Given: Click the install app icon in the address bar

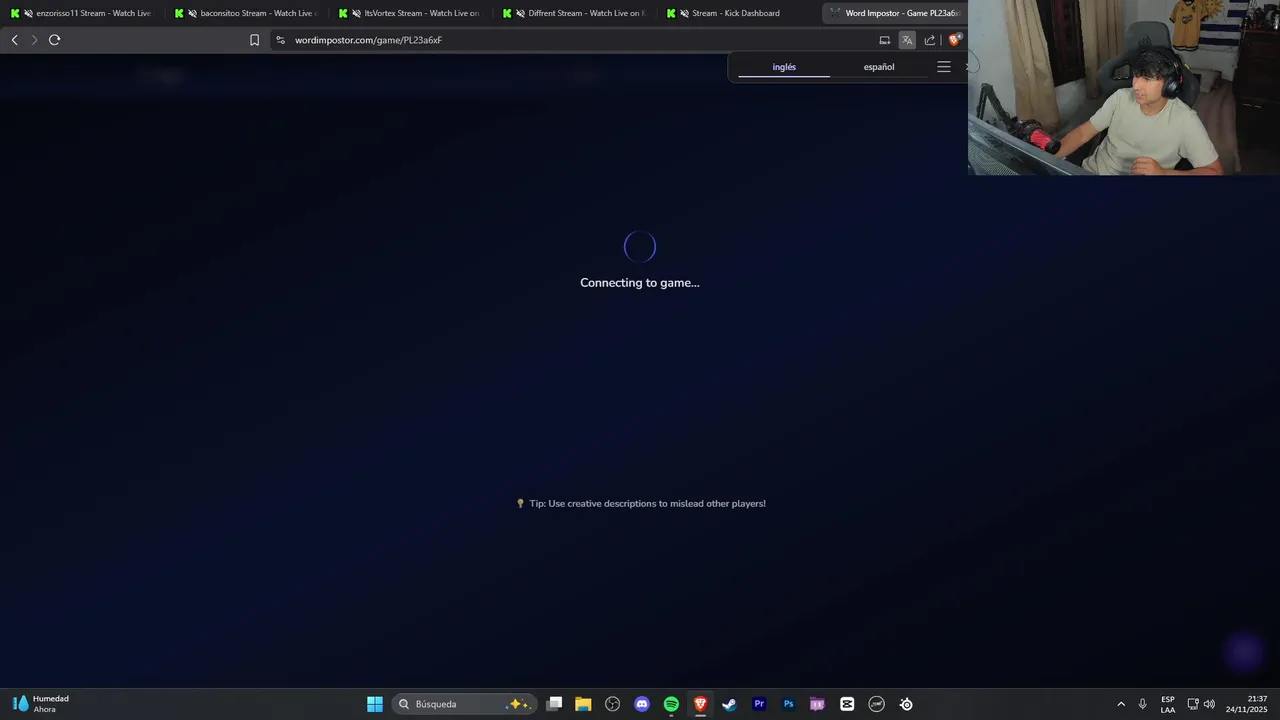Looking at the screenshot, I should (x=884, y=40).
